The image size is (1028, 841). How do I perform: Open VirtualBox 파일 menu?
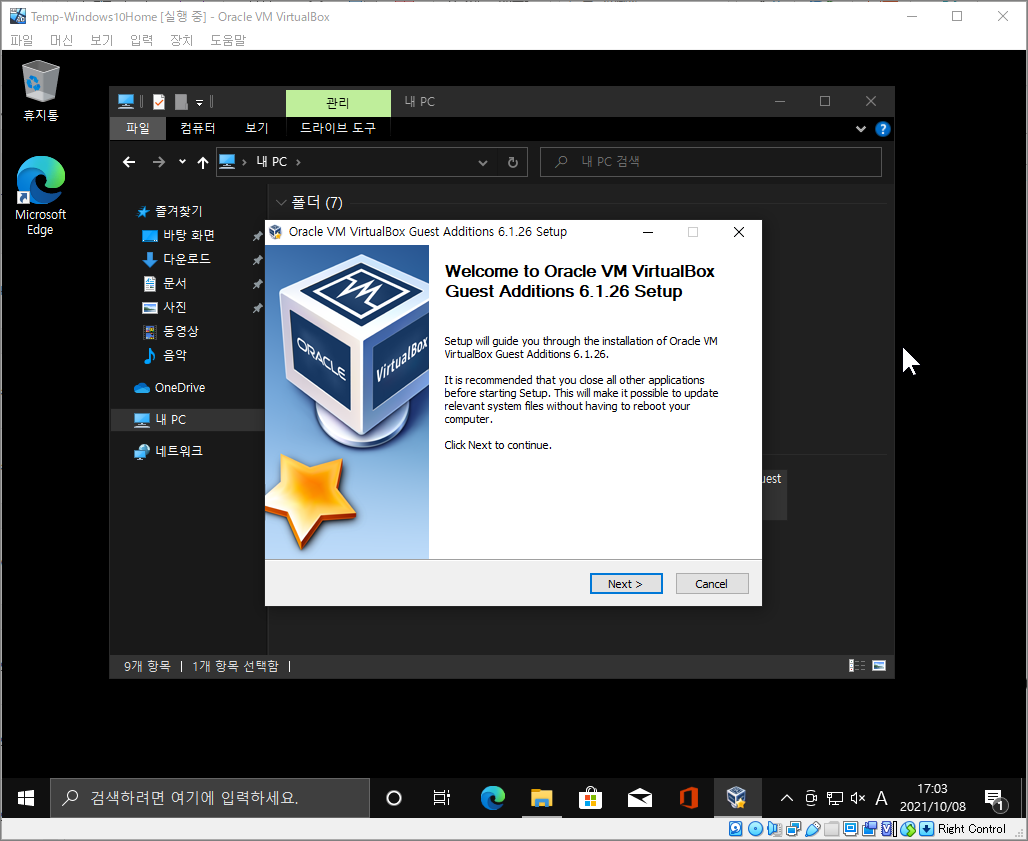click(22, 40)
